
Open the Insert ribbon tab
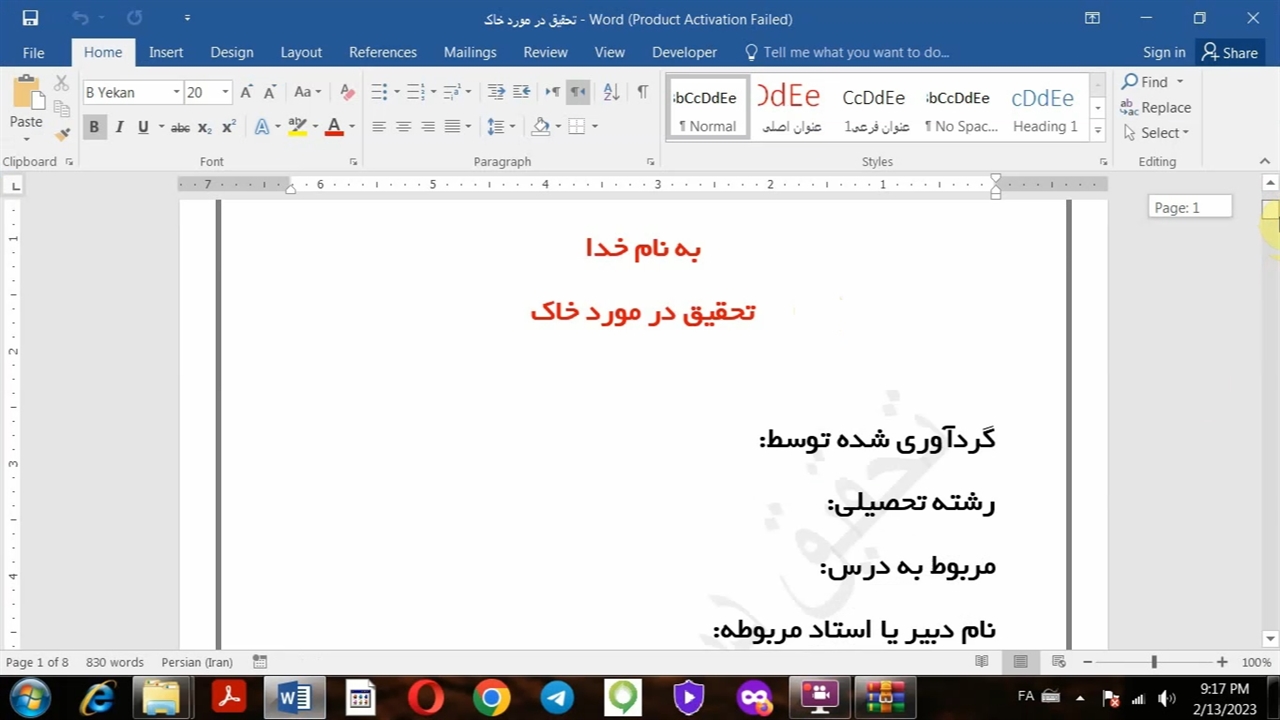coord(166,52)
